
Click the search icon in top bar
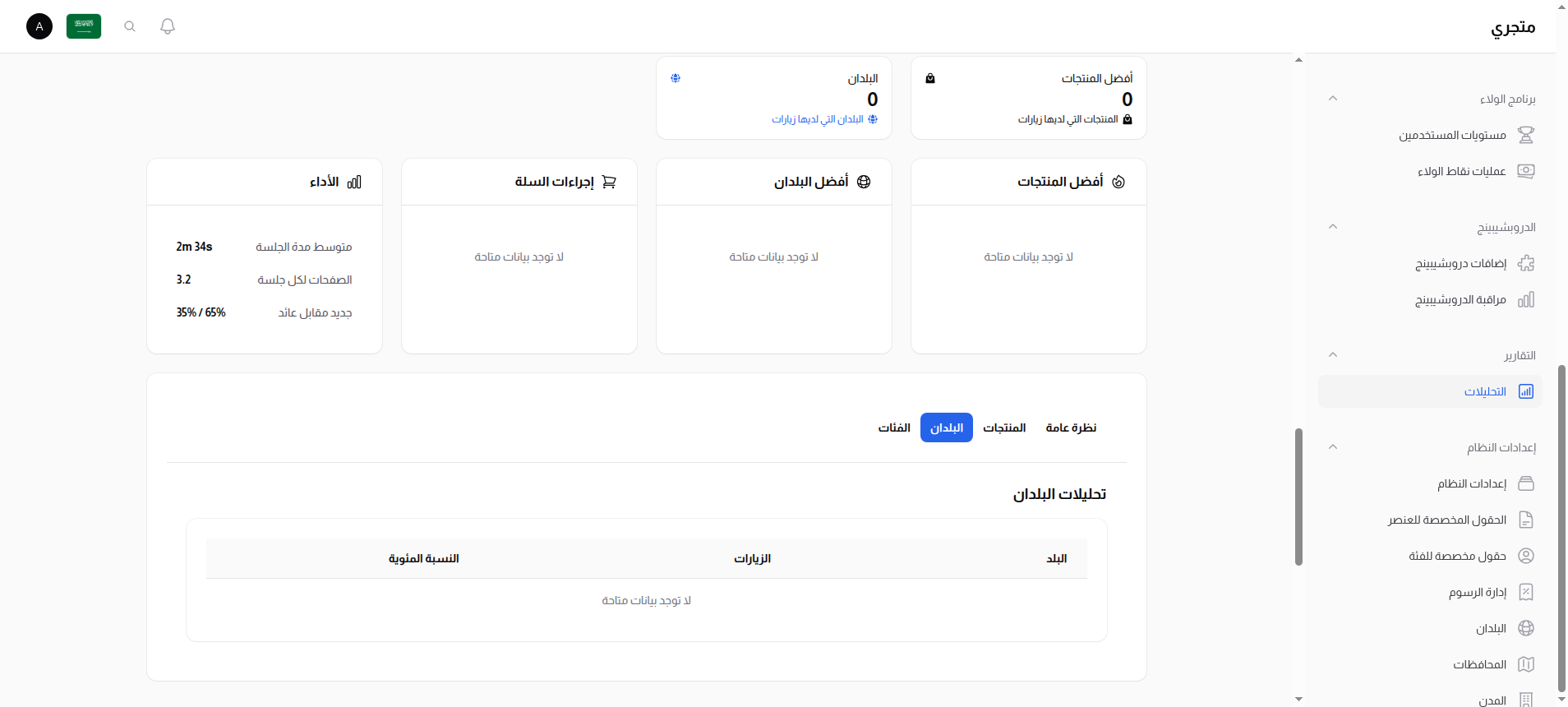point(130,26)
